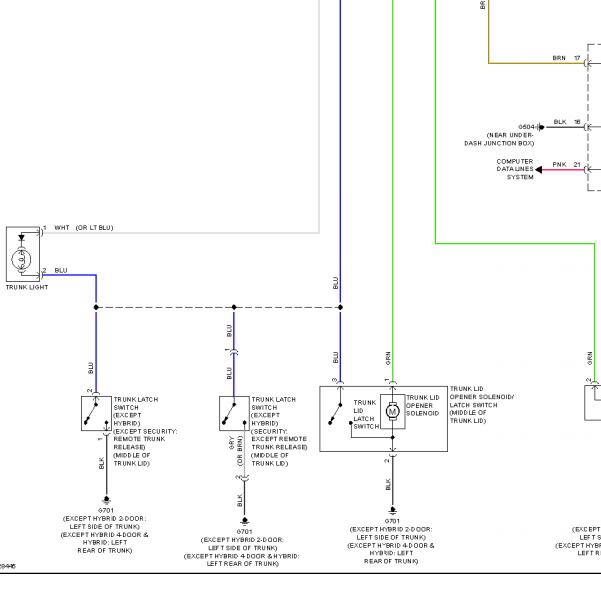Click the junction dot at center of dashed line
601x610 pixels.
(x=234, y=307)
